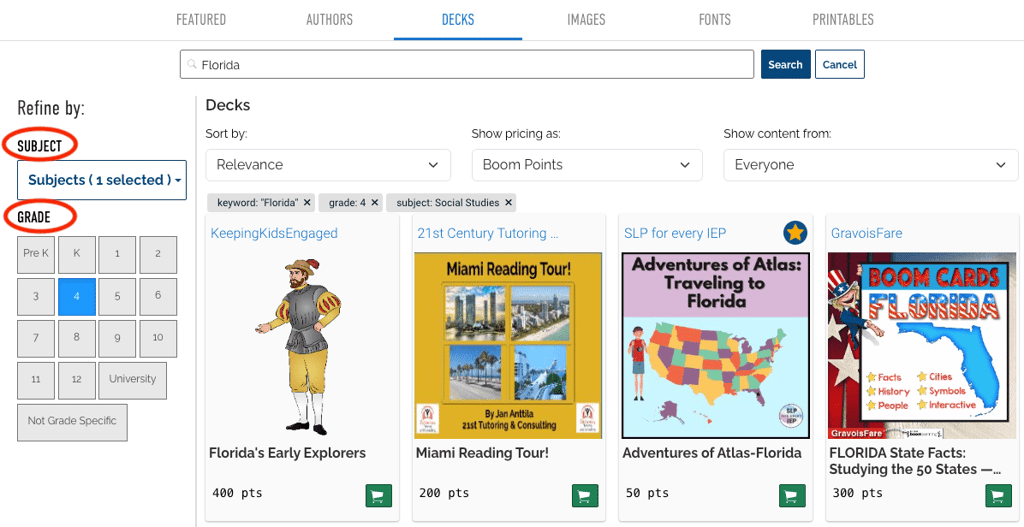
Task: Toggle the Not Grade Specific filter
Action: pos(72,421)
